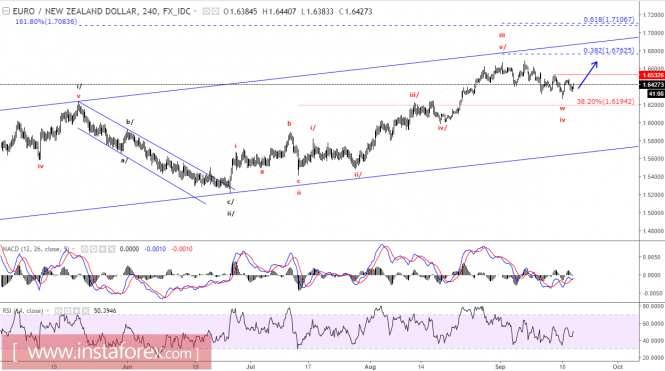This screenshot has height=371, width=665.
Task: Click 80.0000 on the RSI scale
Action: point(654,306)
